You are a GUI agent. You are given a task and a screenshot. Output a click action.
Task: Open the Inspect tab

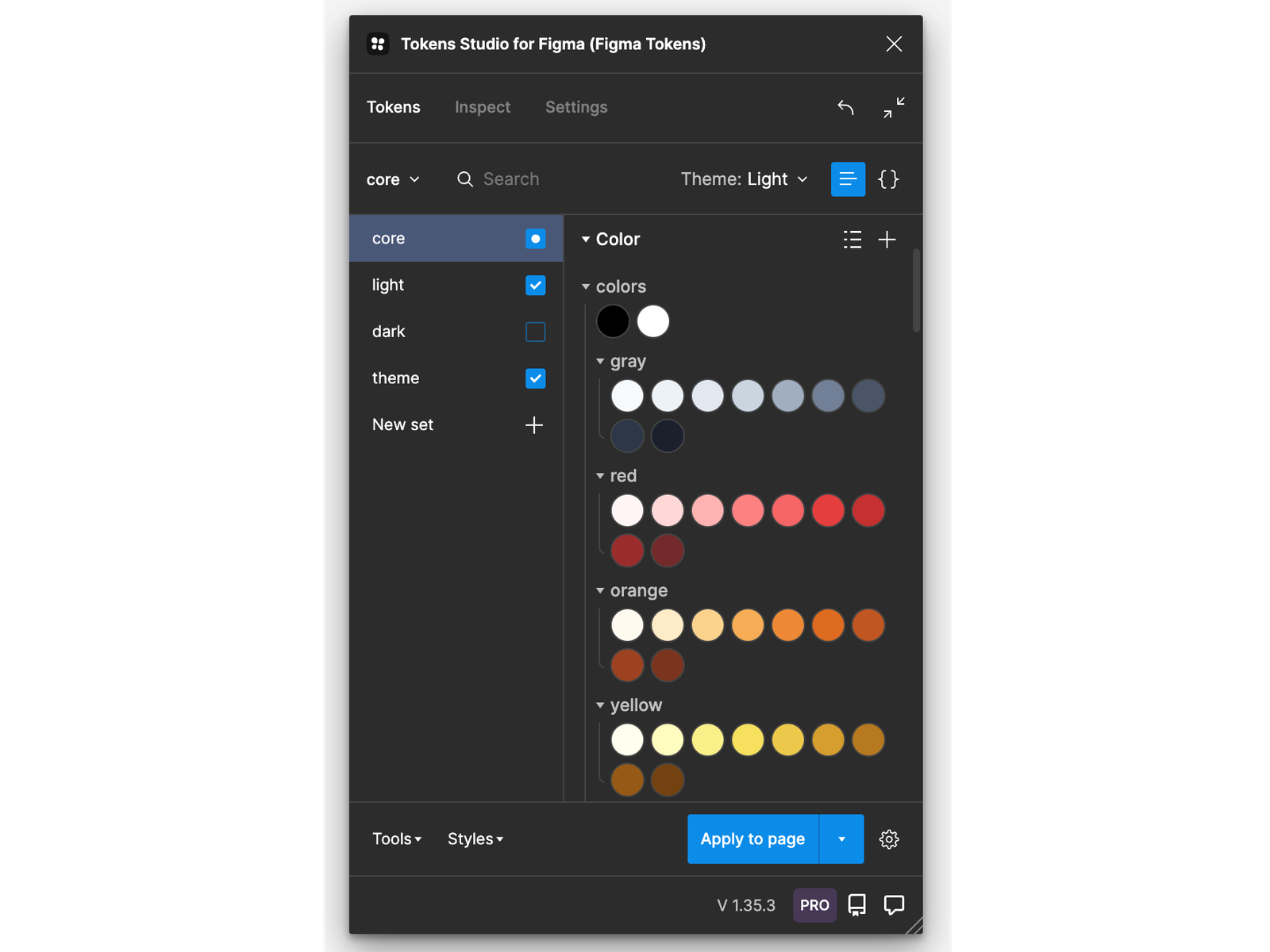483,107
